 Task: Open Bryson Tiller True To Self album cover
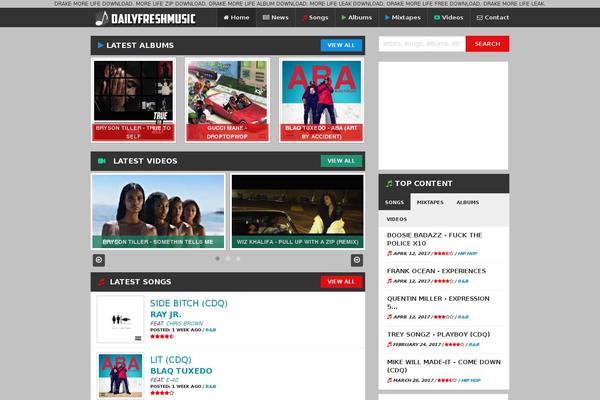[133, 100]
